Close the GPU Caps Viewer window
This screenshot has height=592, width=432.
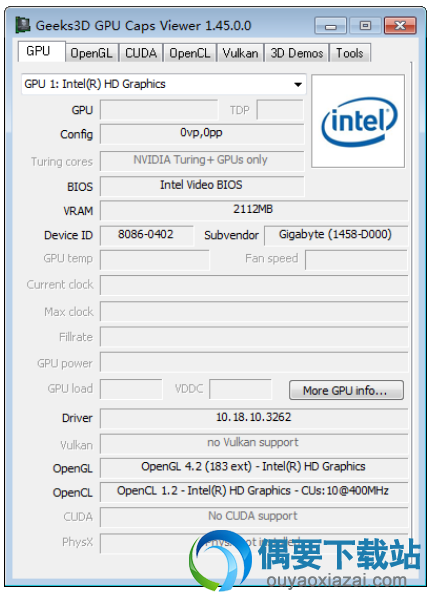[400, 26]
